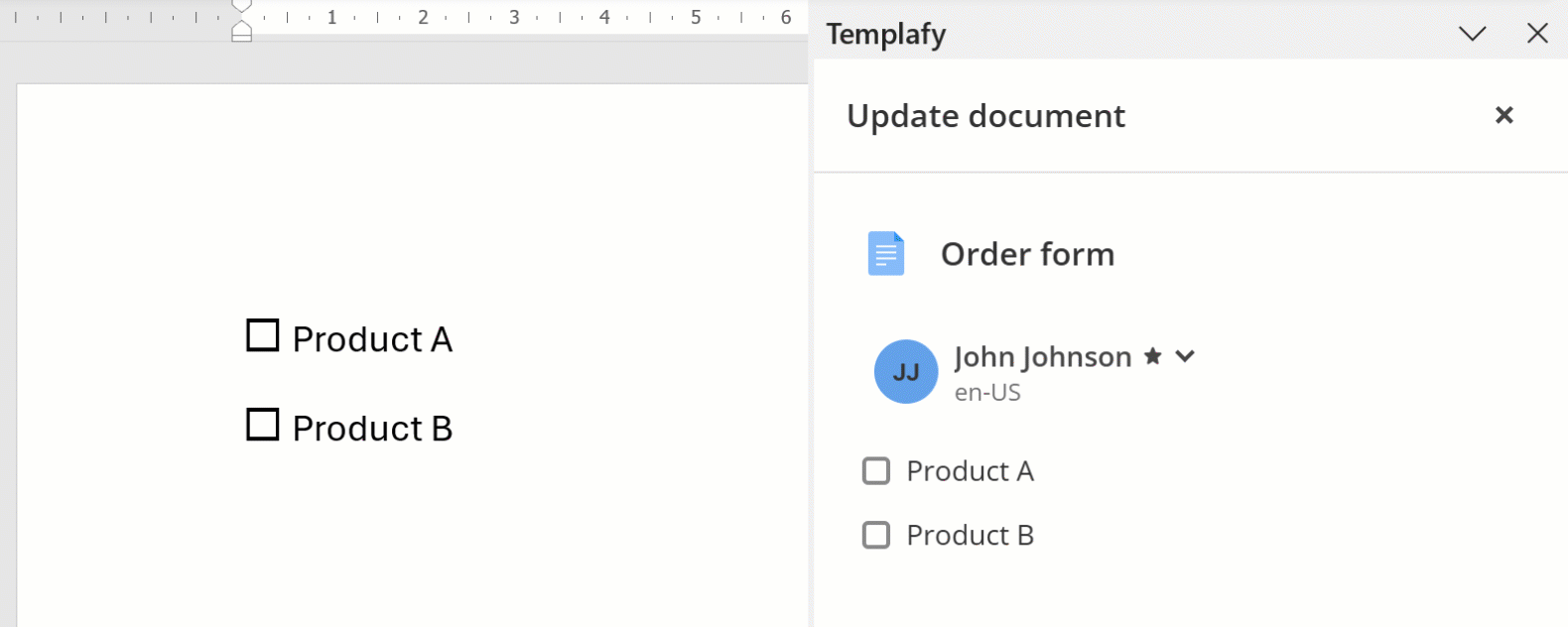Click the Order form title text
1568x627 pixels.
click(x=1028, y=254)
